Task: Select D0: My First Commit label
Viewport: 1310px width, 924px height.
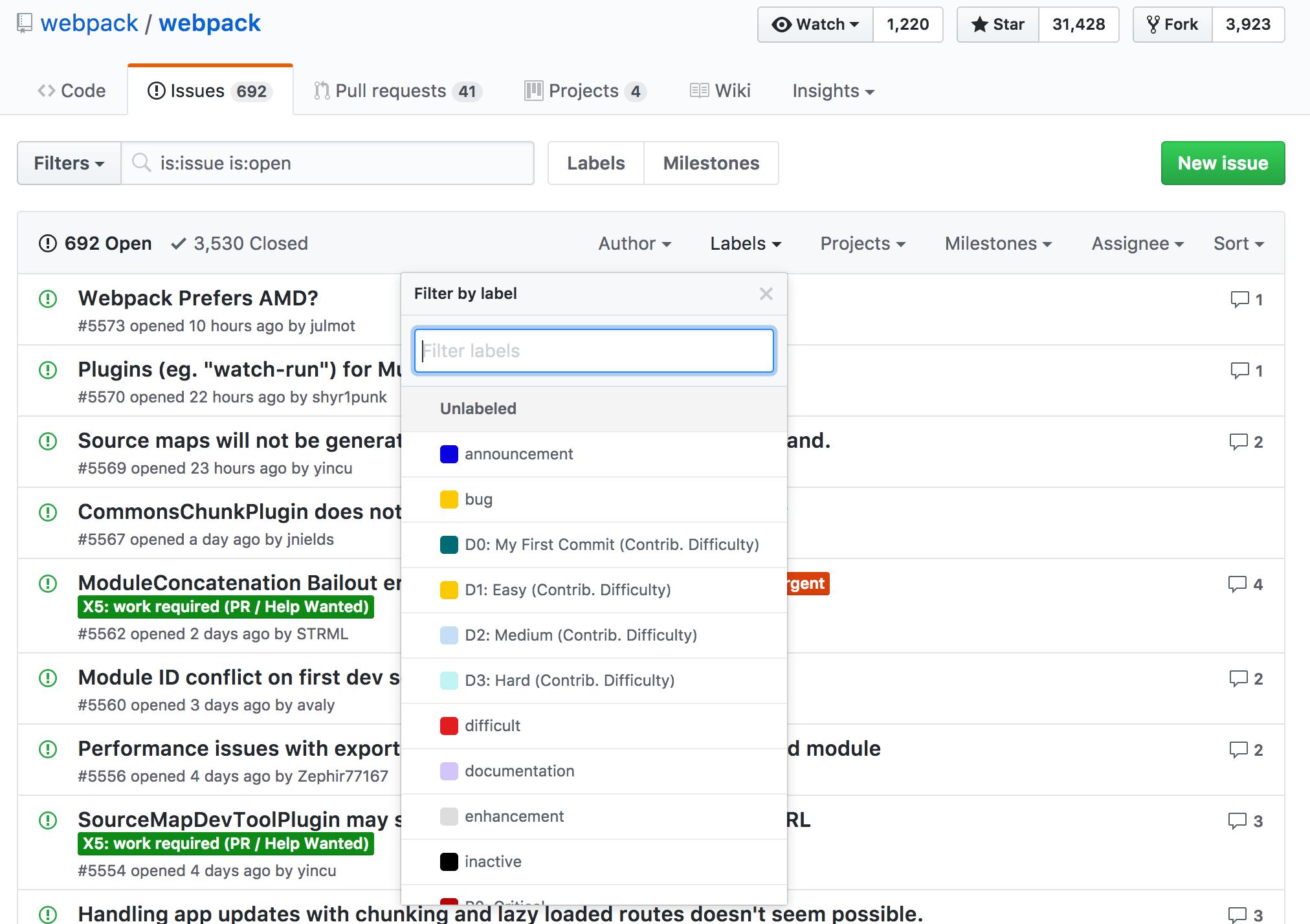Action: (x=594, y=545)
